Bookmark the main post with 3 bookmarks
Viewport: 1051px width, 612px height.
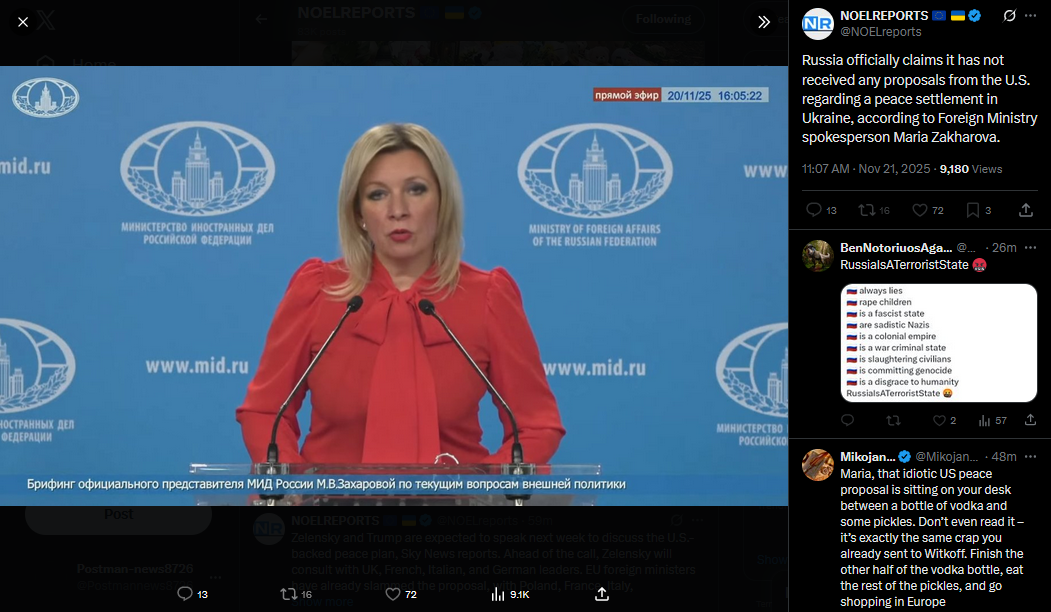click(x=979, y=210)
